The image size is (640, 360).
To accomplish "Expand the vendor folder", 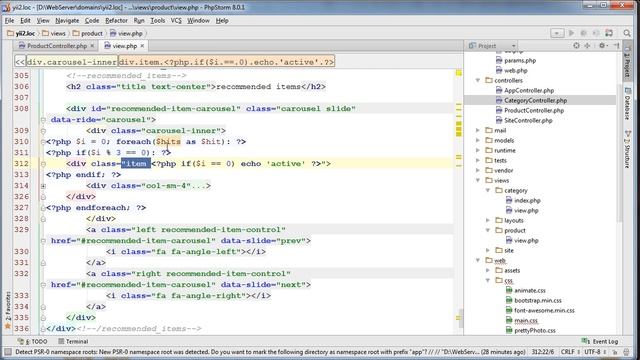I will [x=478, y=170].
